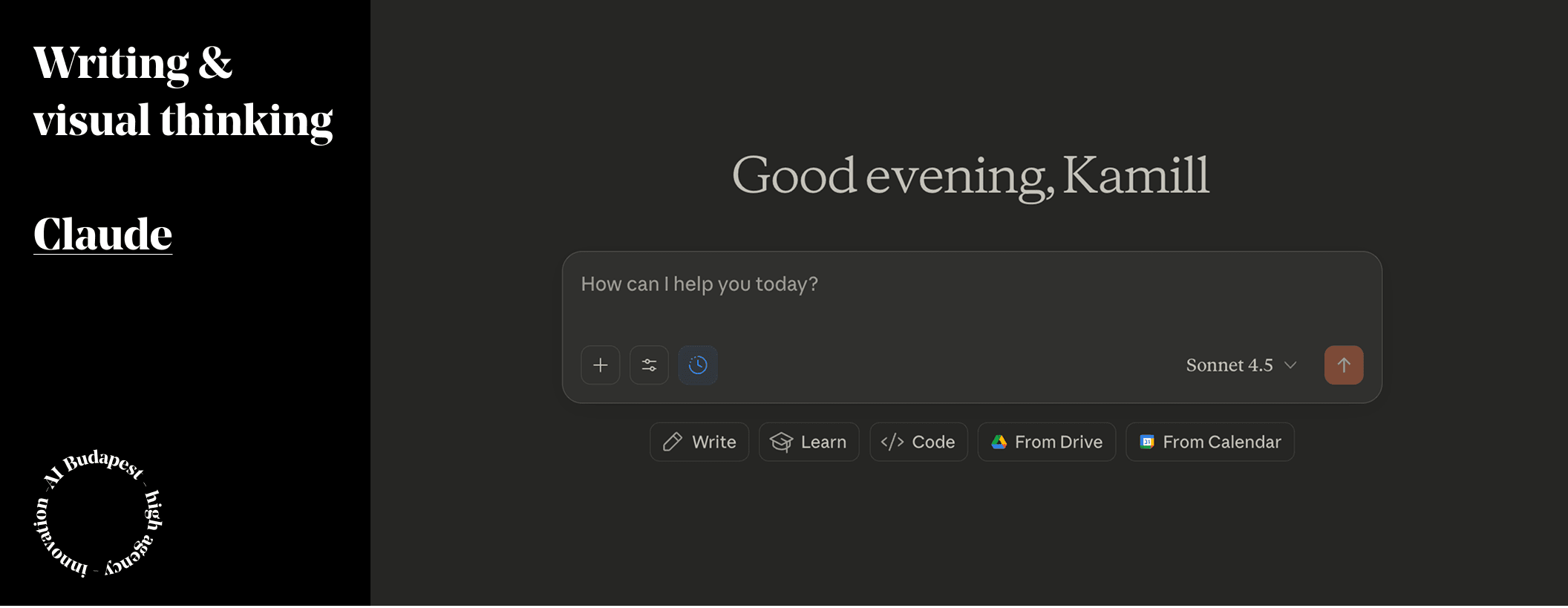Select the Code suggestion chip

coord(918,442)
